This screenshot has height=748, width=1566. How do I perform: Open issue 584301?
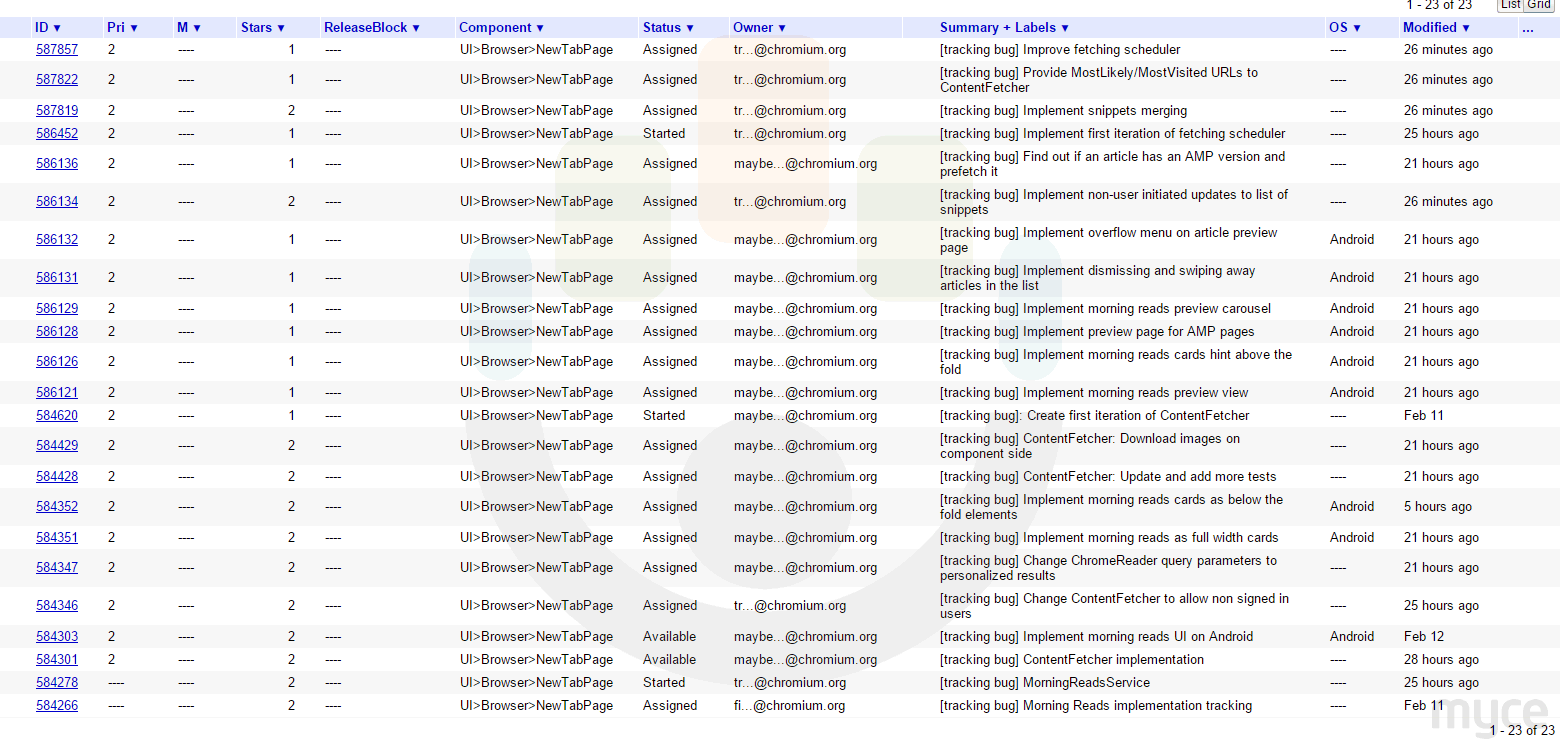point(57,660)
